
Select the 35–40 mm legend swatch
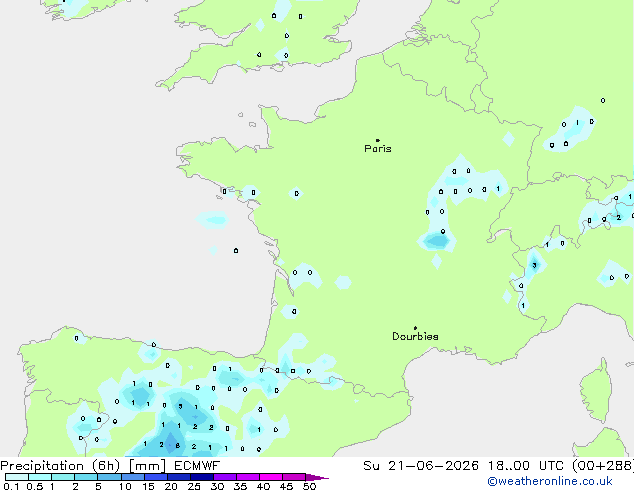(247, 477)
